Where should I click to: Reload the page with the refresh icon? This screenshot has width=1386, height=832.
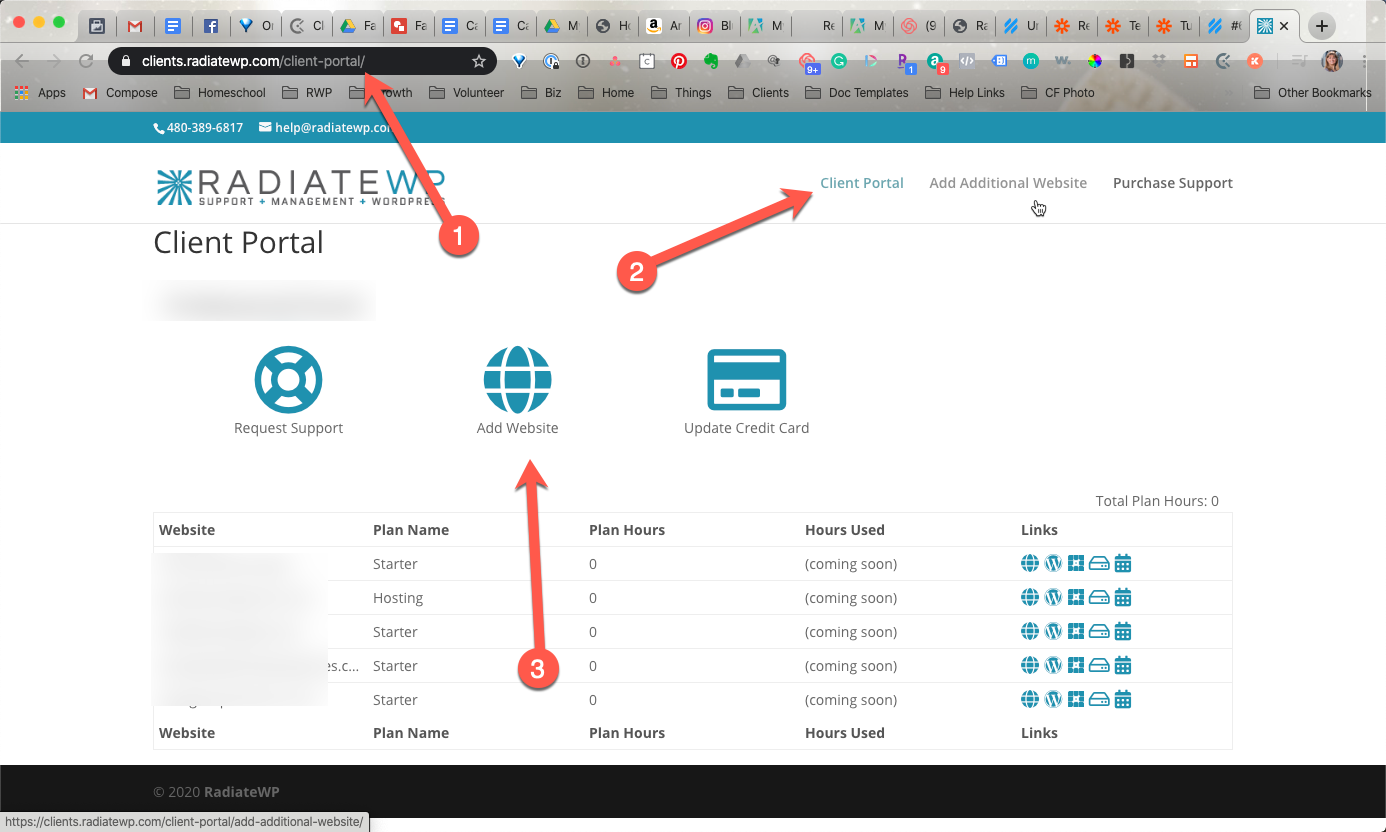(86, 61)
